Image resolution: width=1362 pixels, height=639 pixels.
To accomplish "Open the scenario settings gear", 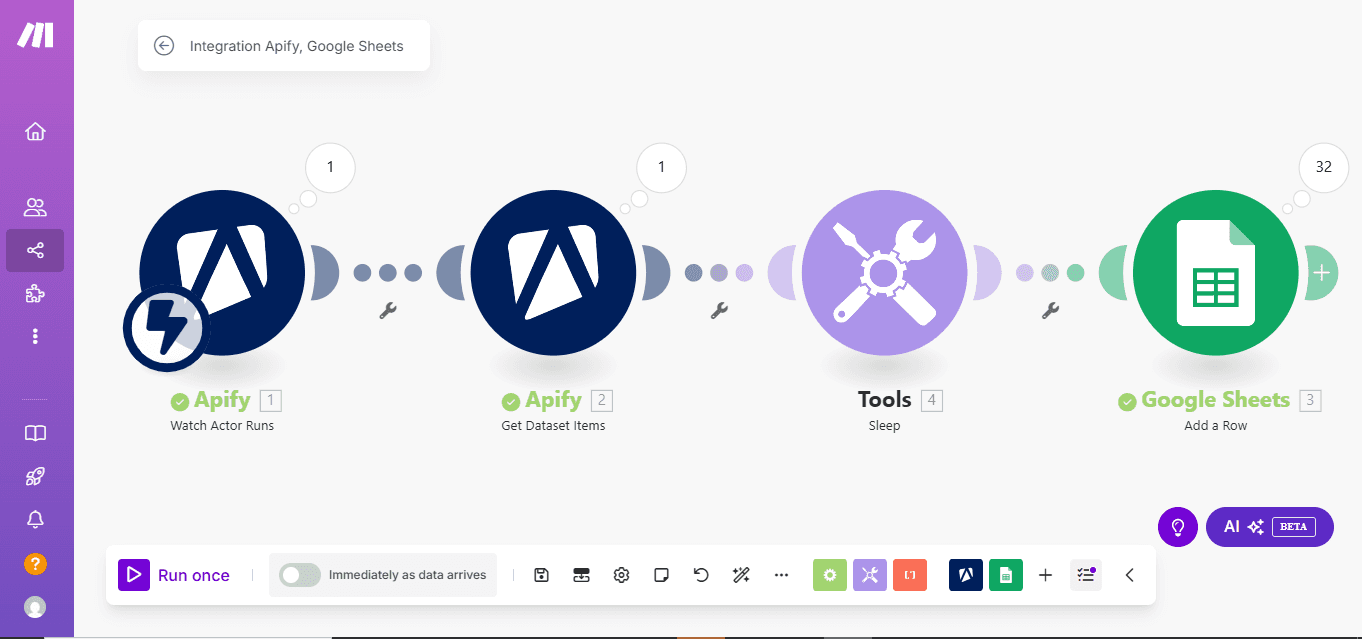I will [x=621, y=575].
